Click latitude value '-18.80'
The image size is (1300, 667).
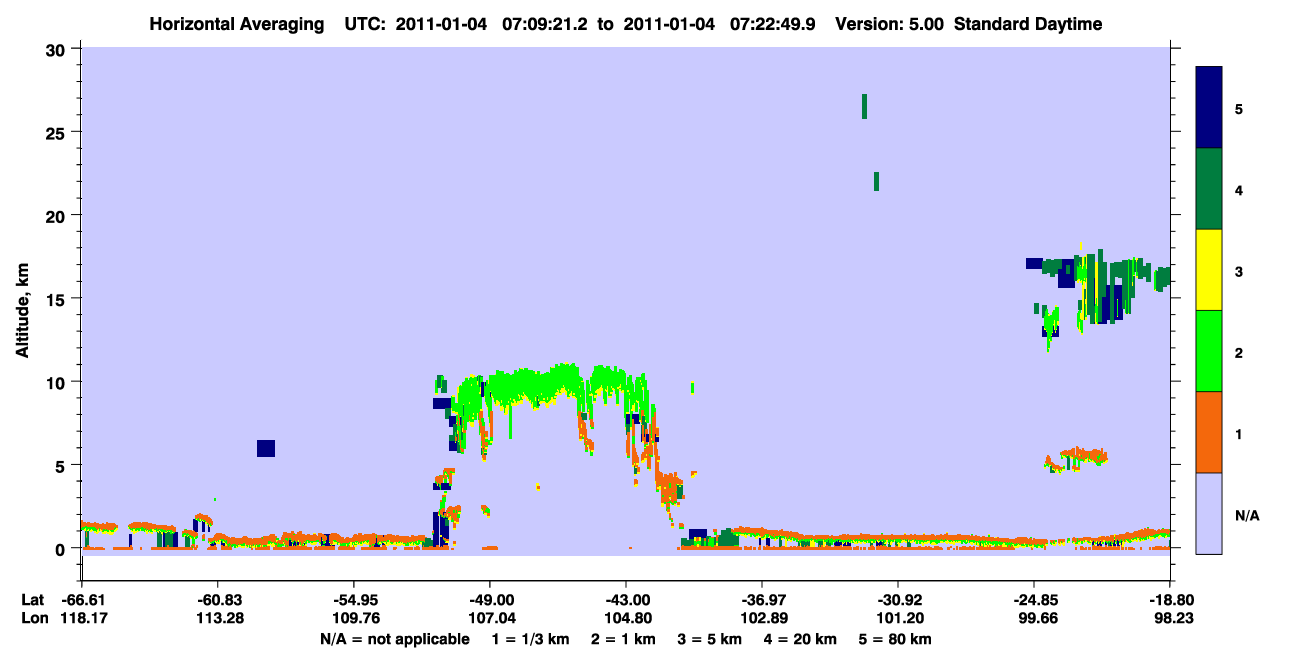click(x=1170, y=600)
